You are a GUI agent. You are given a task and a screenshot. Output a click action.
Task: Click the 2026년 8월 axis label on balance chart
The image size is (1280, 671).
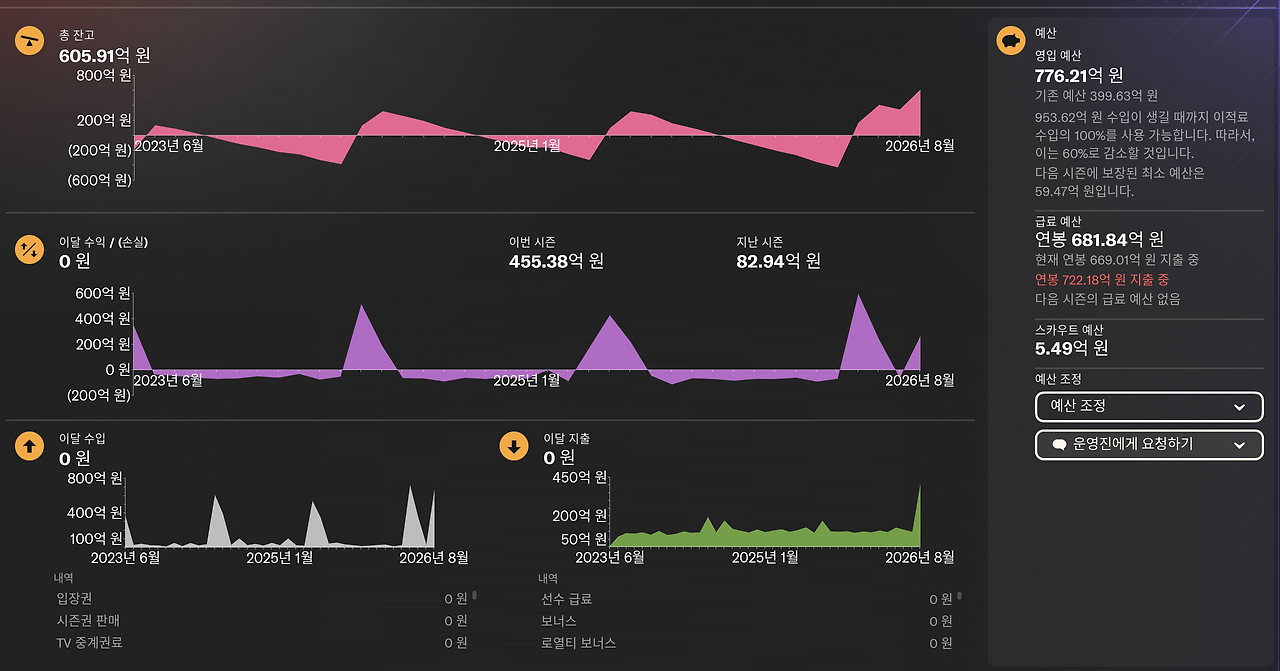click(922, 144)
